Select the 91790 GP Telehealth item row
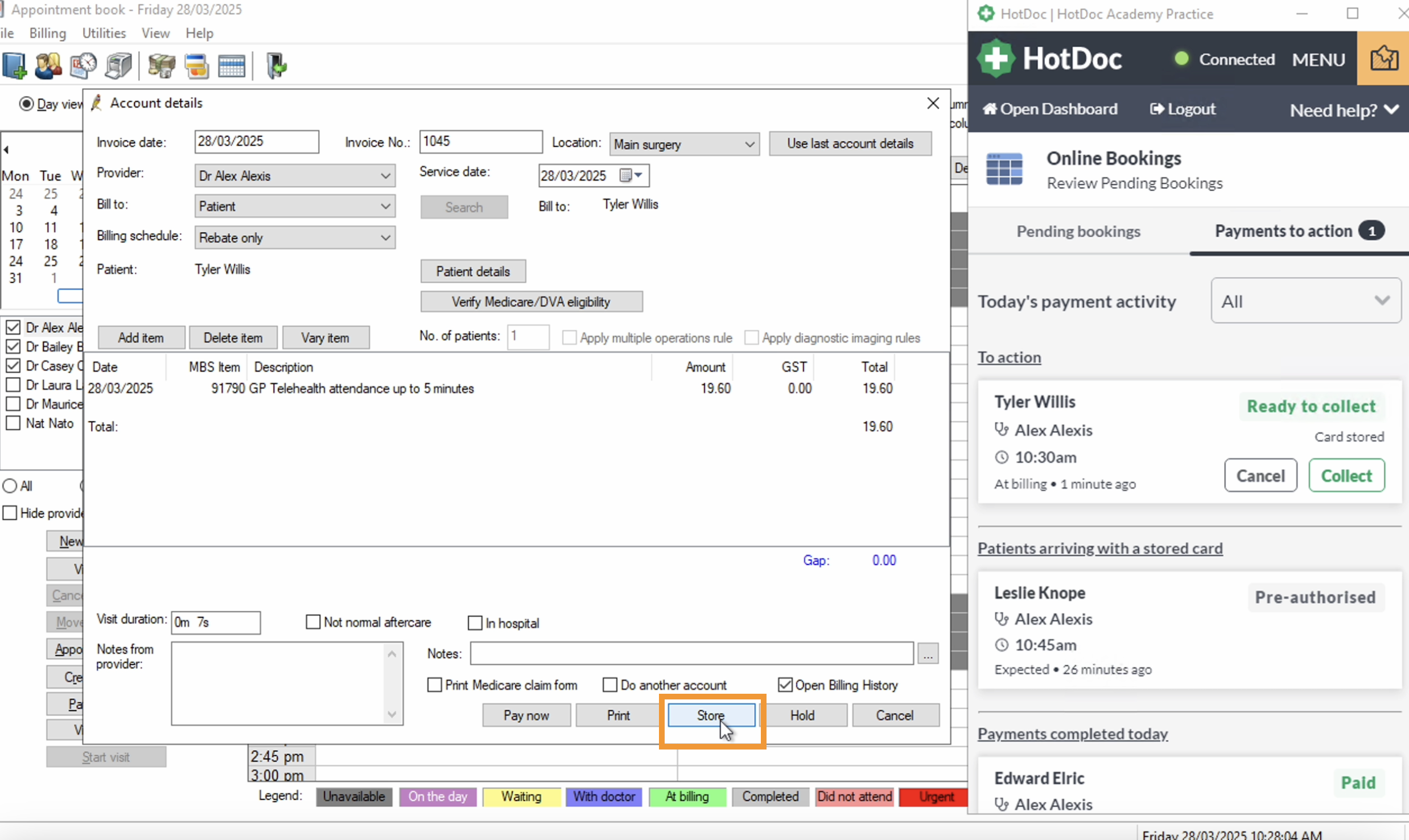This screenshot has height=840, width=1409. 490,389
